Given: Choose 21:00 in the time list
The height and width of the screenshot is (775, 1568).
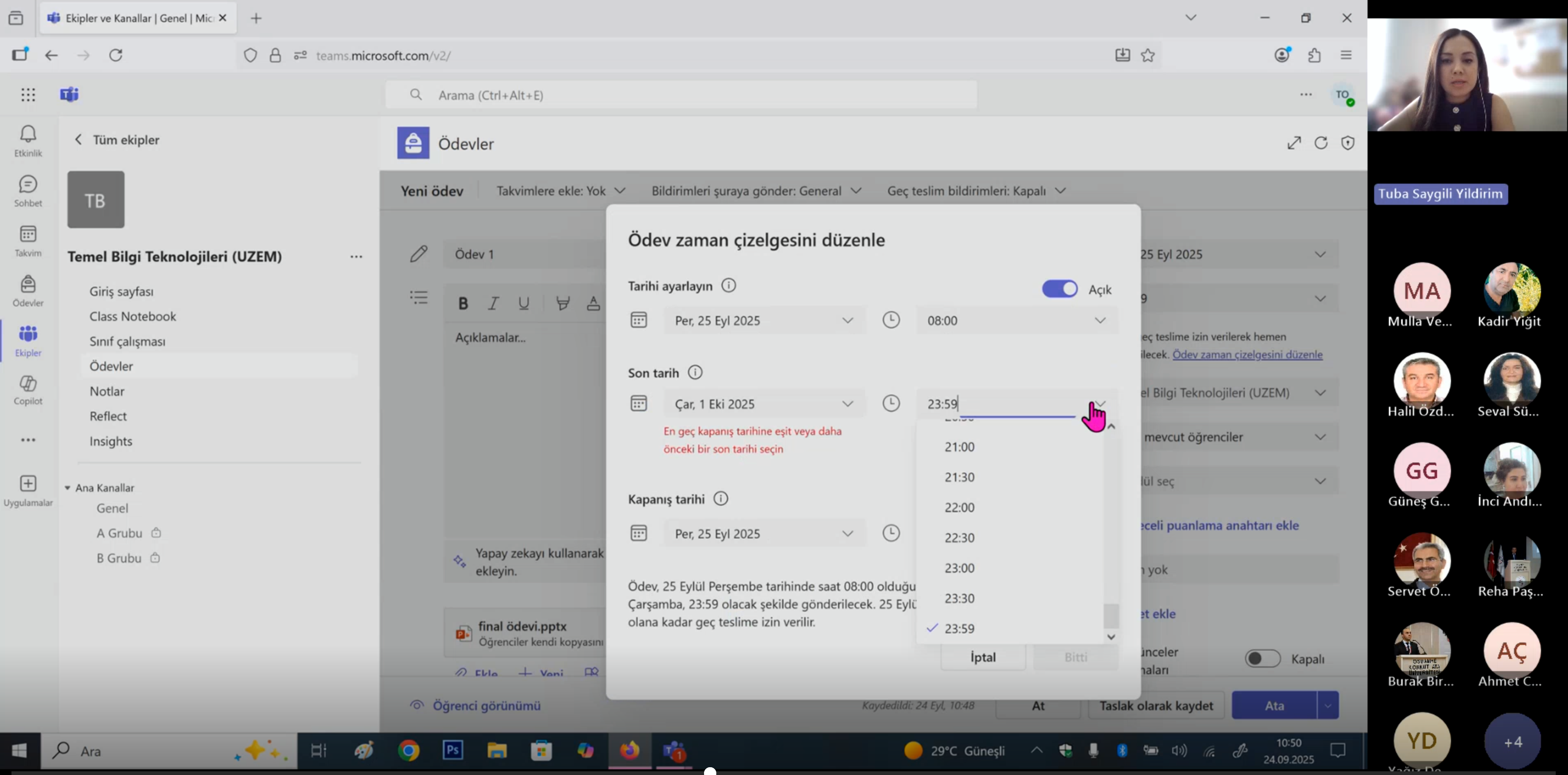Looking at the screenshot, I should pyautogui.click(x=959, y=447).
